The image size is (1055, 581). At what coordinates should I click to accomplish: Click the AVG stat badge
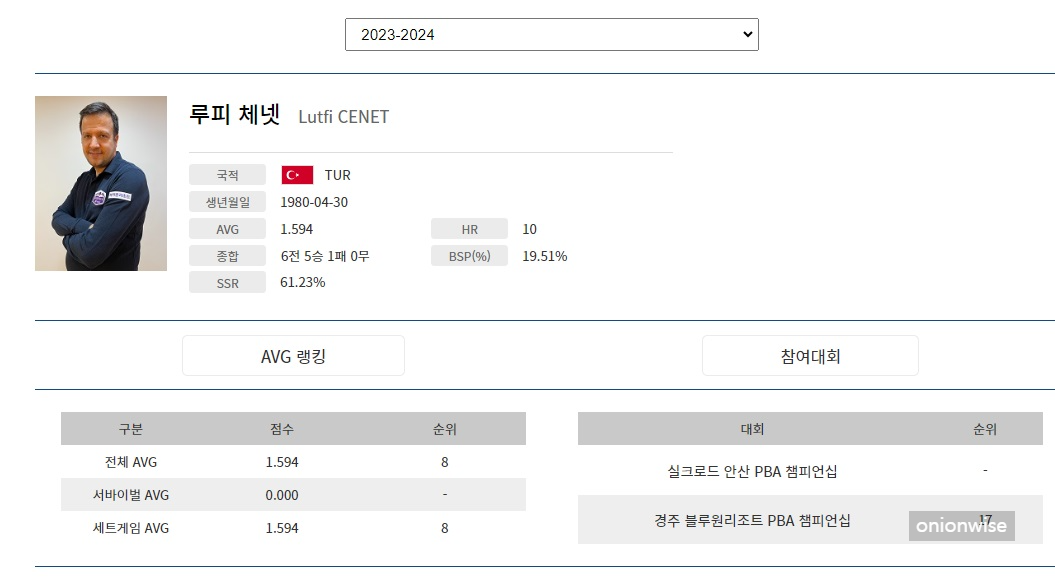[x=226, y=228]
